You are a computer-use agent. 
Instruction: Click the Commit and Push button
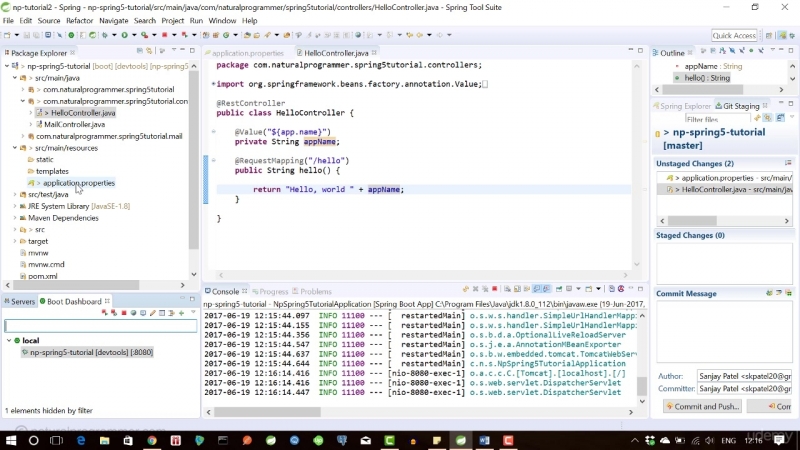pos(702,407)
